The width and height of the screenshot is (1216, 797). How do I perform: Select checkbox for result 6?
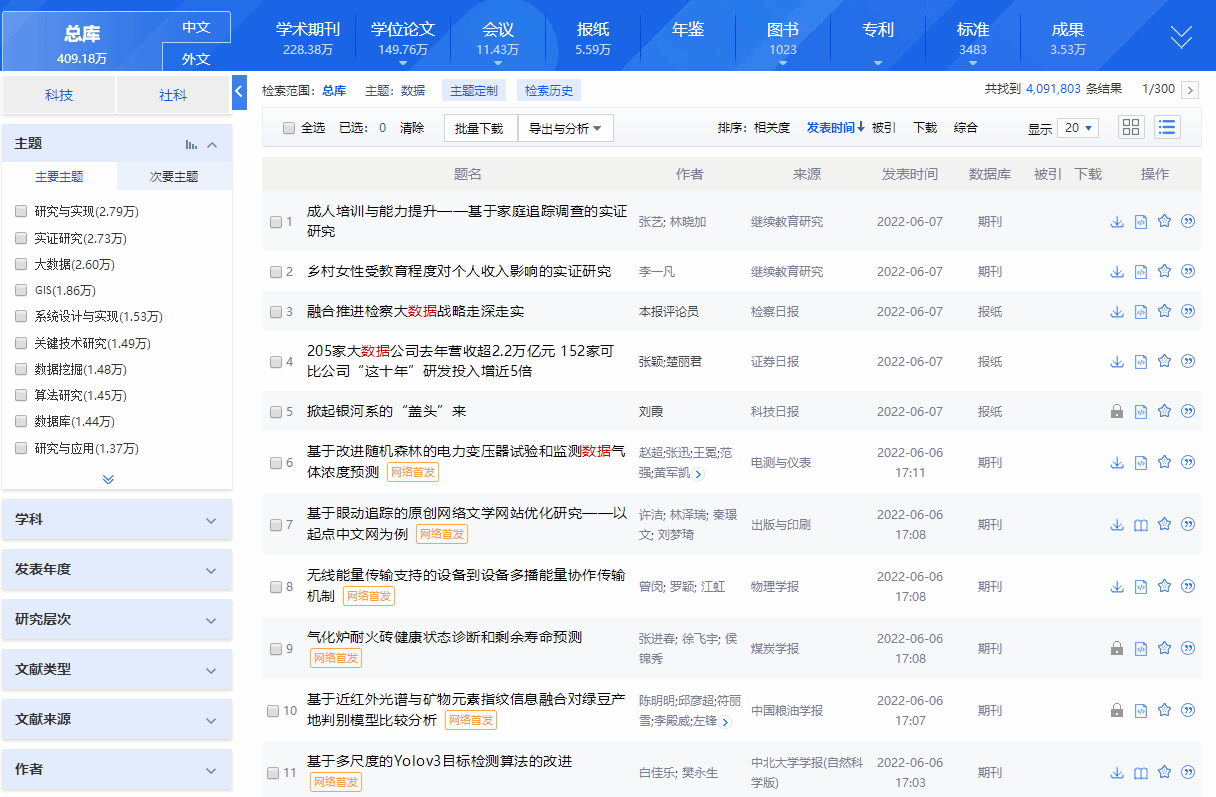pos(276,463)
